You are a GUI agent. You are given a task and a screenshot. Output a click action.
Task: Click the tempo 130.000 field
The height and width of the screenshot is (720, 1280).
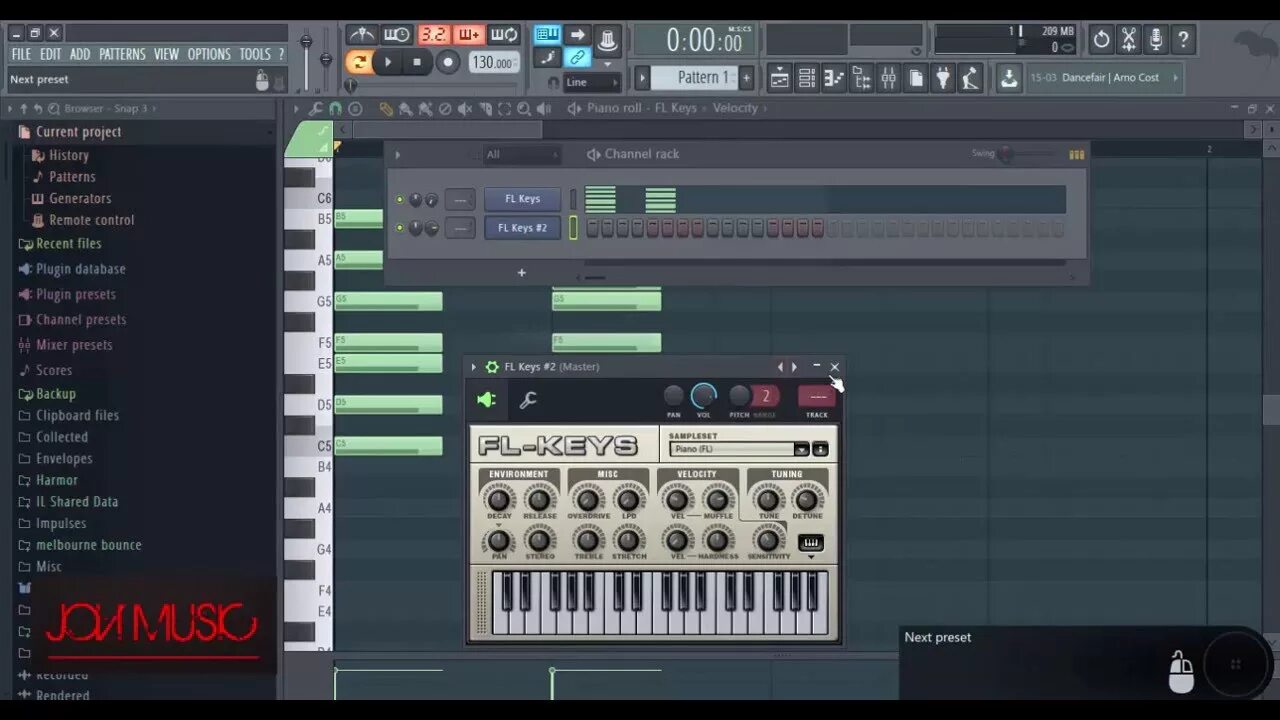[x=494, y=62]
